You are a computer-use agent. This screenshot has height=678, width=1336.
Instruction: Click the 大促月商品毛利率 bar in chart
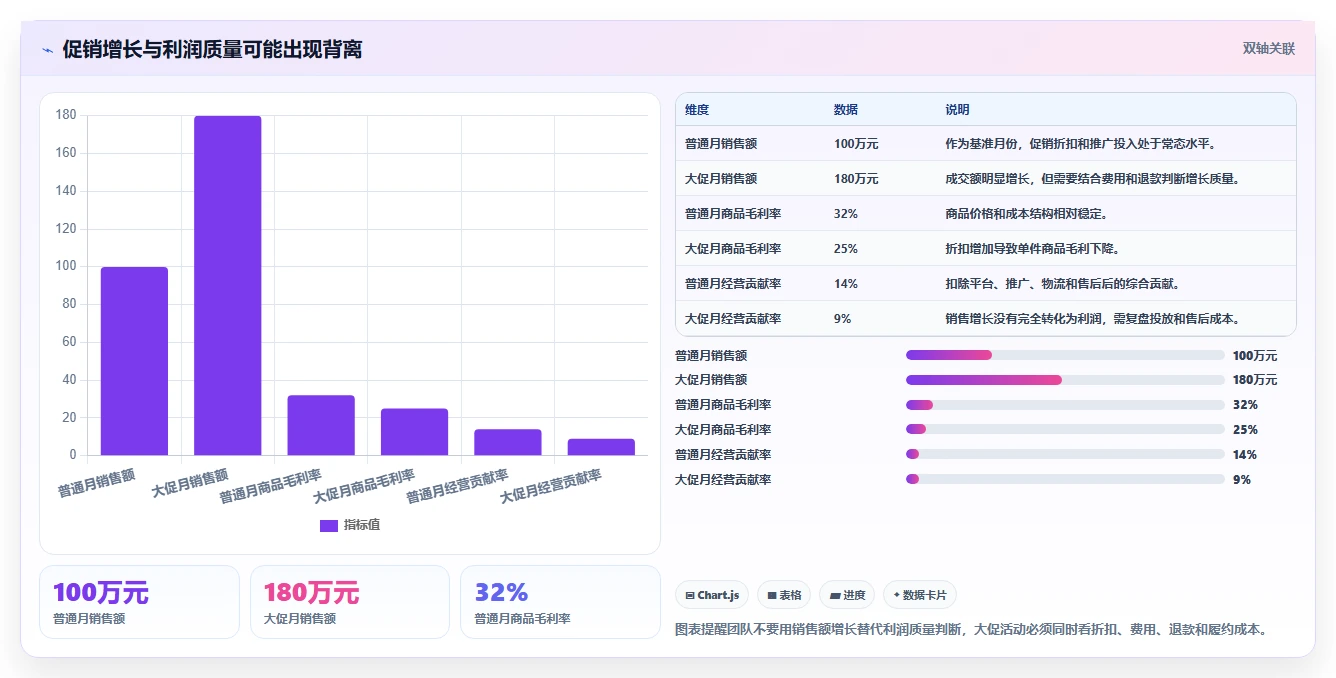click(x=414, y=432)
